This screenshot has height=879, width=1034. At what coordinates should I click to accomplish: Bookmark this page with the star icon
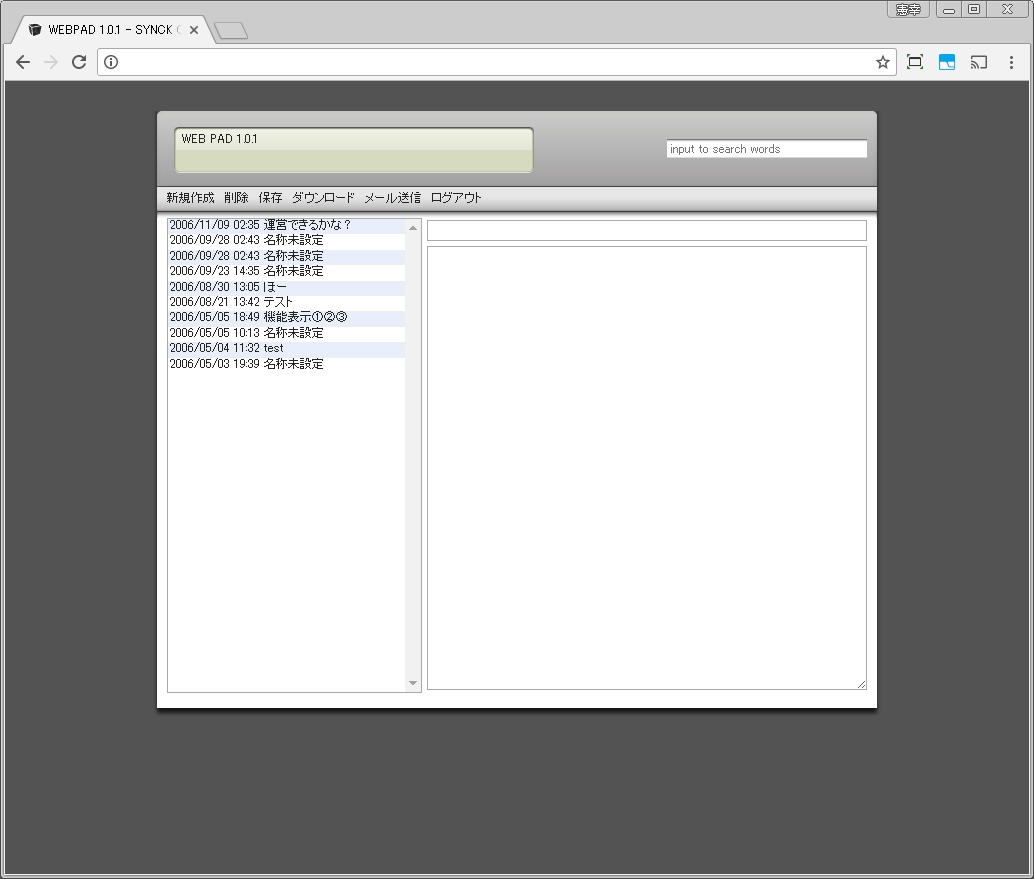tap(882, 62)
